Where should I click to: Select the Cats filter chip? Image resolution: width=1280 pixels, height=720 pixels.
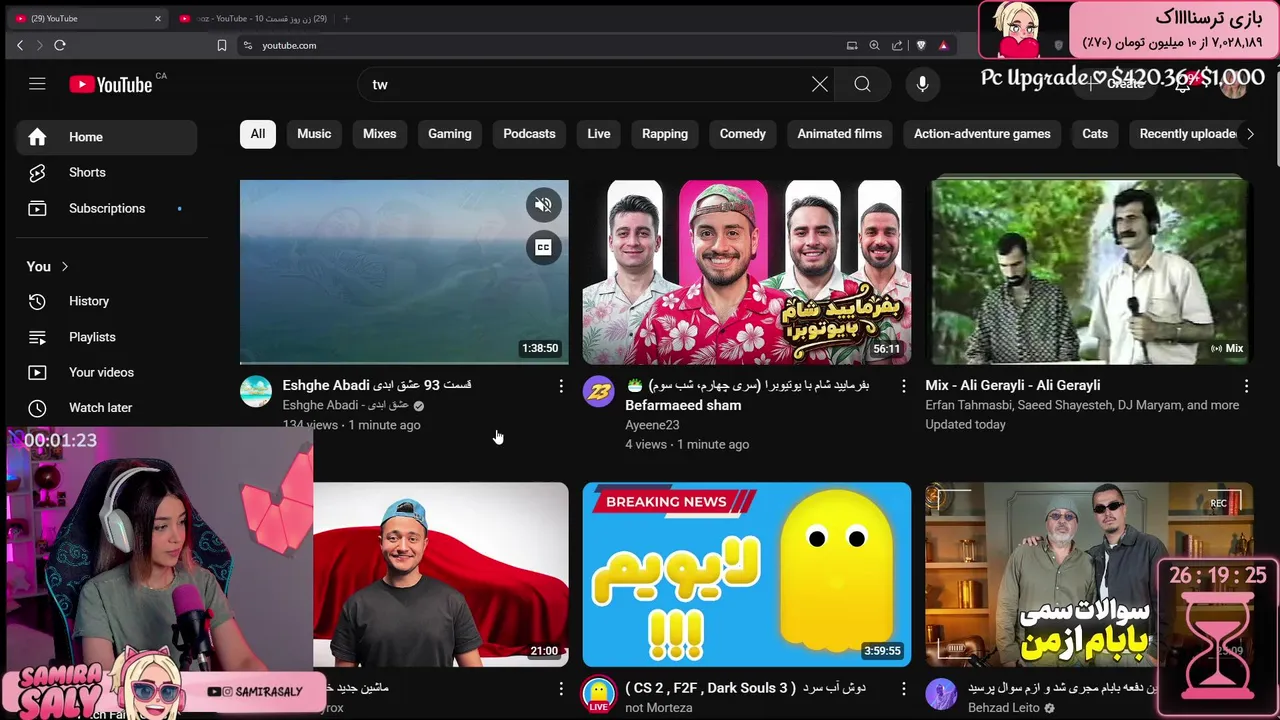pos(1095,134)
